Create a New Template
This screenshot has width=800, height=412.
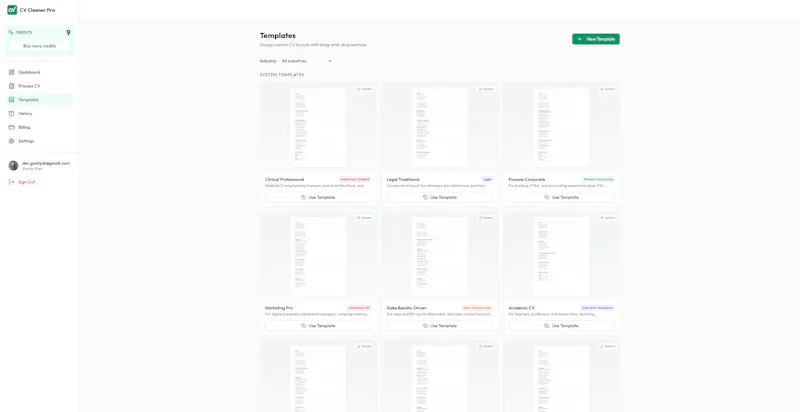[x=596, y=39]
